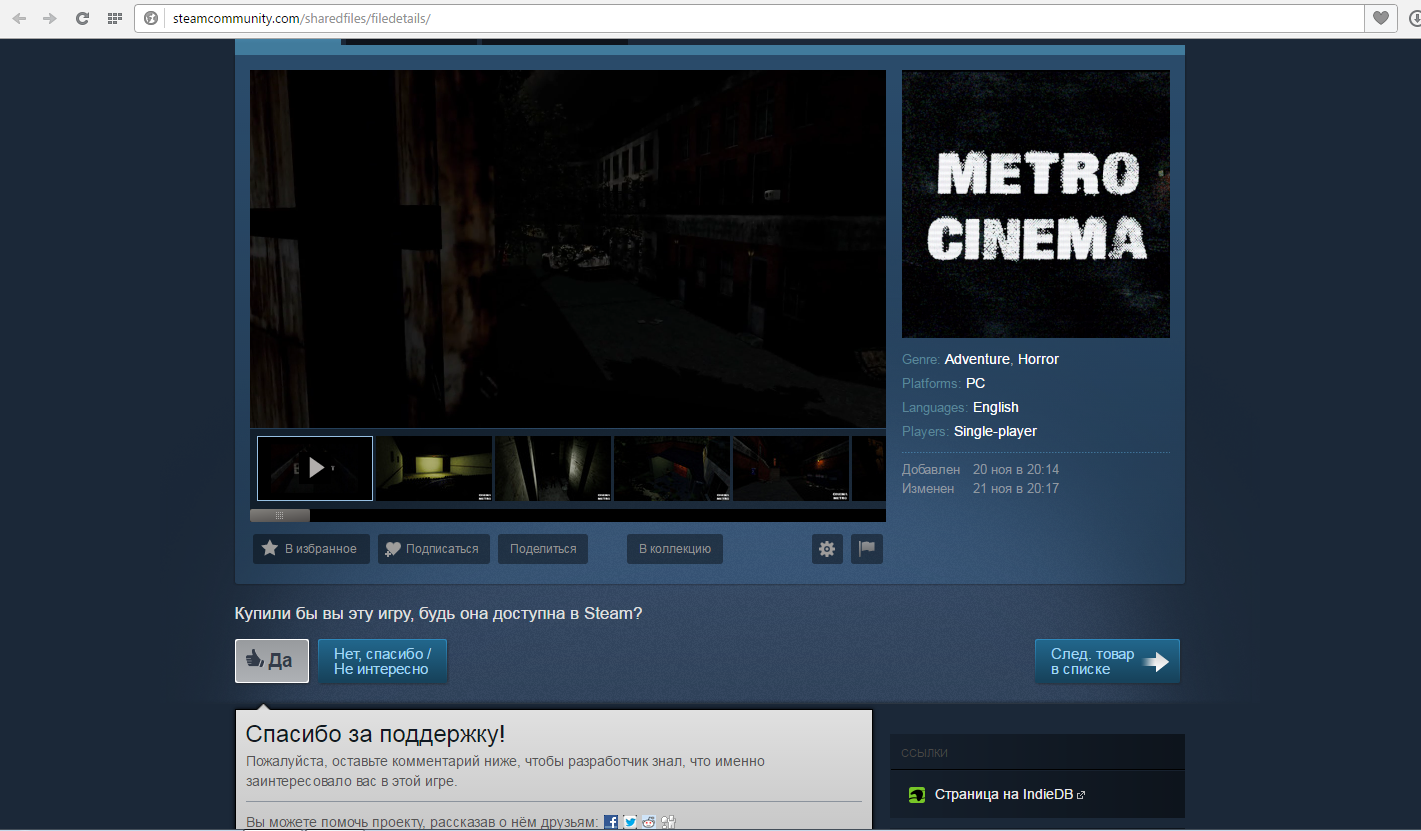Share on Reddit icon

pyautogui.click(x=649, y=822)
